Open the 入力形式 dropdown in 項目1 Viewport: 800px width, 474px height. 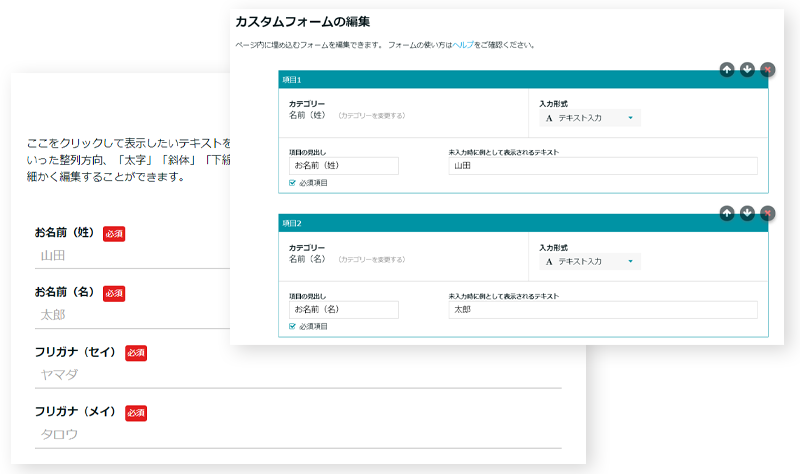tap(589, 118)
